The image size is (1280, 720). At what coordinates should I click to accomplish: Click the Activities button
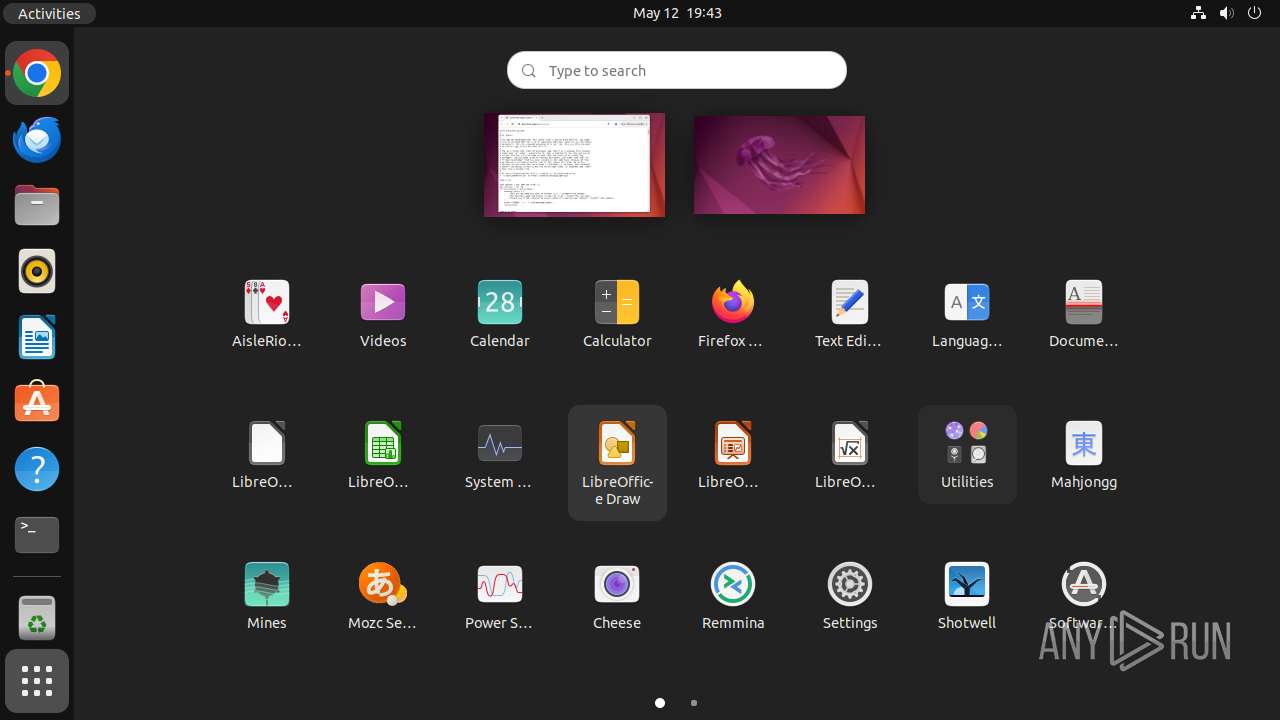pos(49,13)
